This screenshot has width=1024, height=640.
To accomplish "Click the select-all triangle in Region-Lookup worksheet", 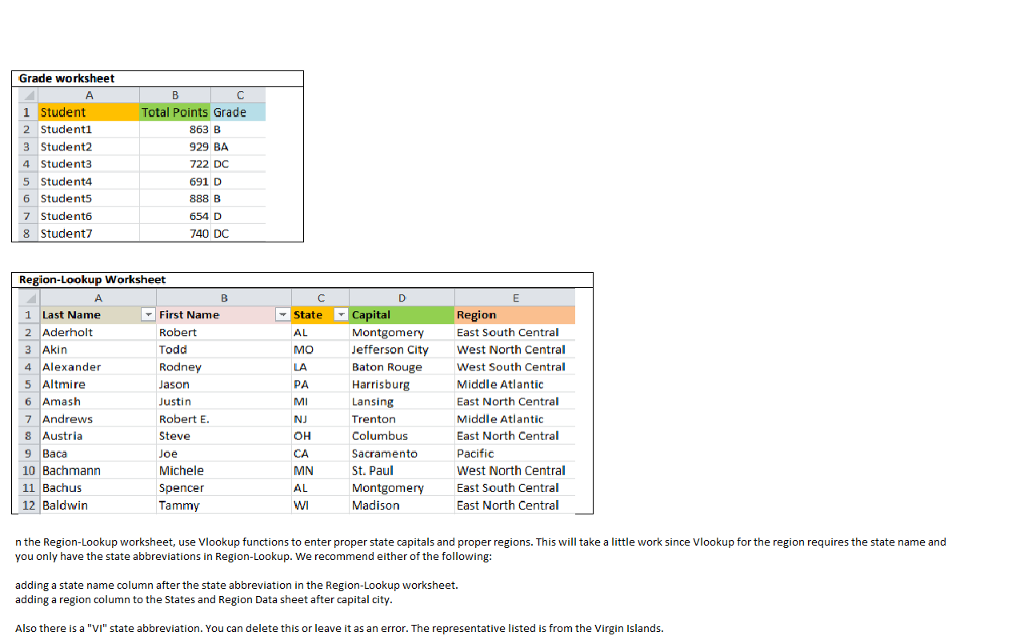I will (x=30, y=297).
